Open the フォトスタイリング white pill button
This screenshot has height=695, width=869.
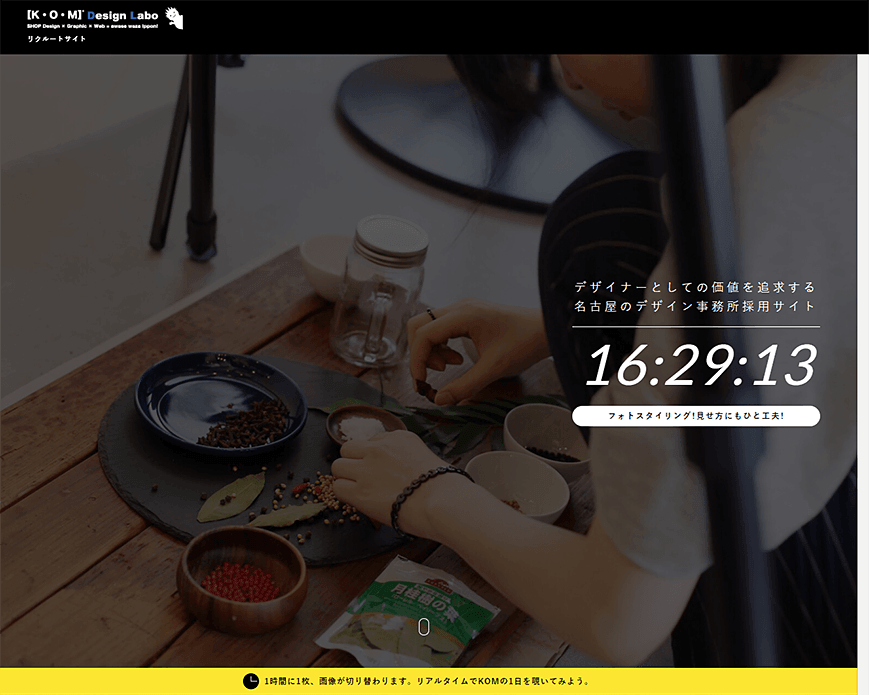click(696, 416)
